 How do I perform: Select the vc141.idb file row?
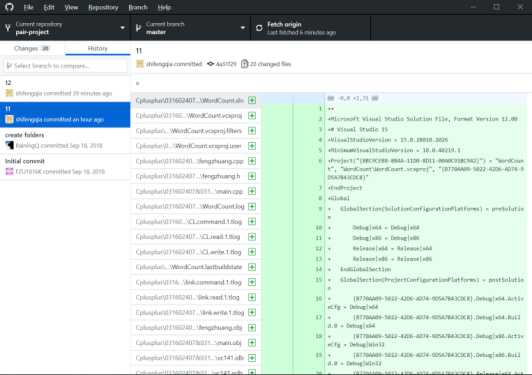pyautogui.click(x=195, y=358)
